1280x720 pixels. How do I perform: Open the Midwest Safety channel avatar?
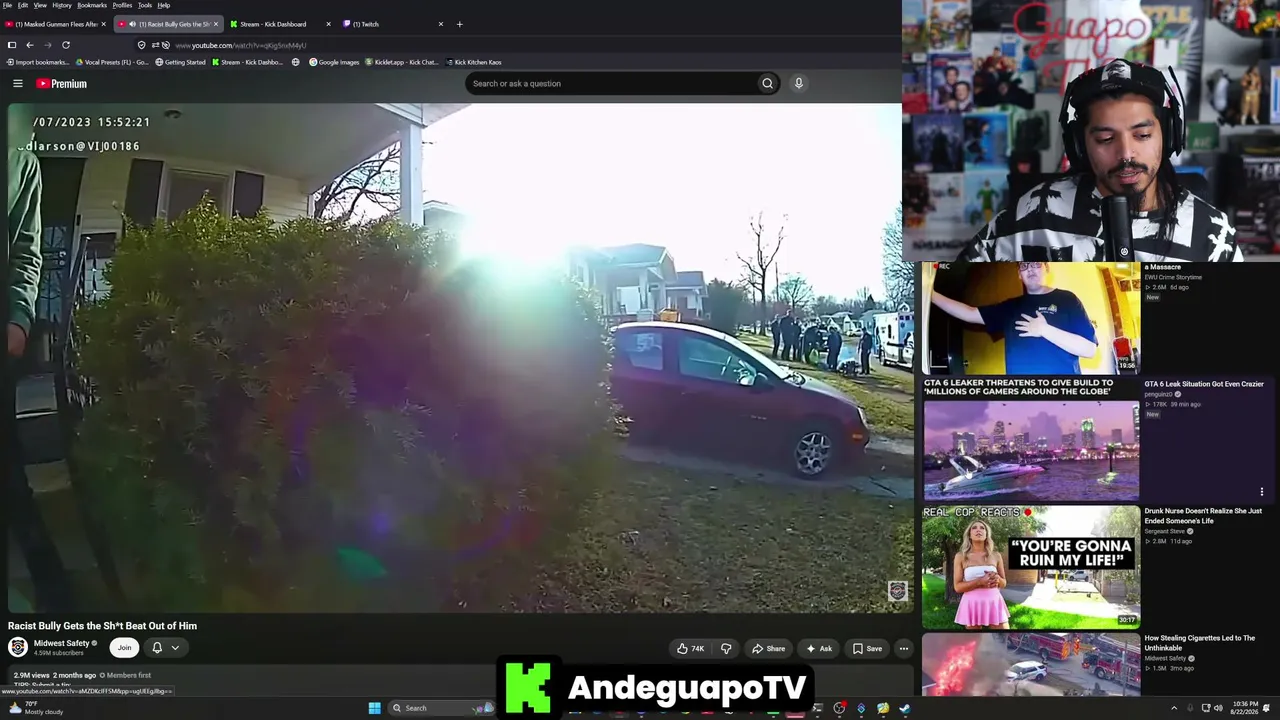[18, 648]
